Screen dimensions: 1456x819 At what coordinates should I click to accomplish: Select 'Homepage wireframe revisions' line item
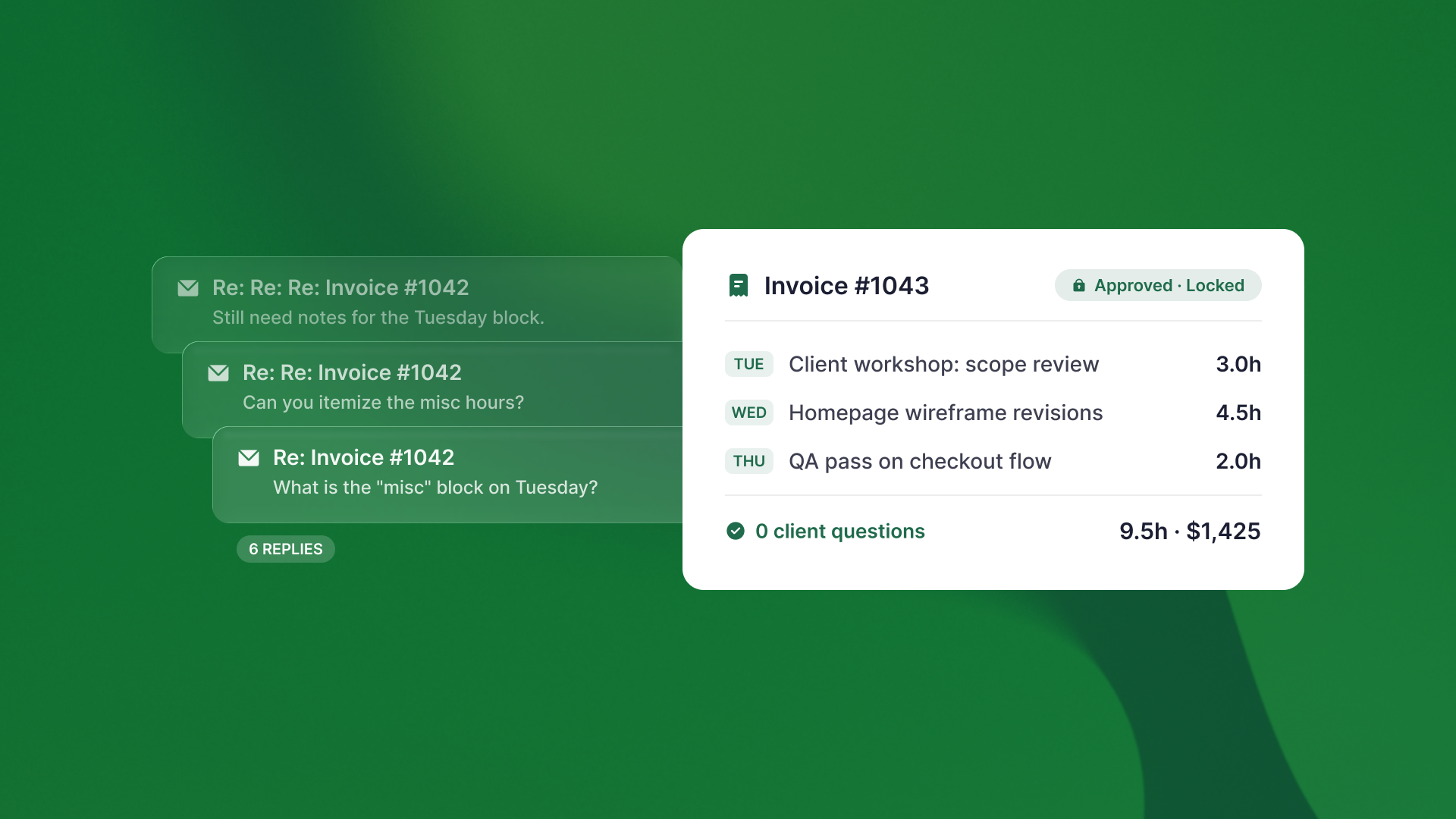point(946,413)
